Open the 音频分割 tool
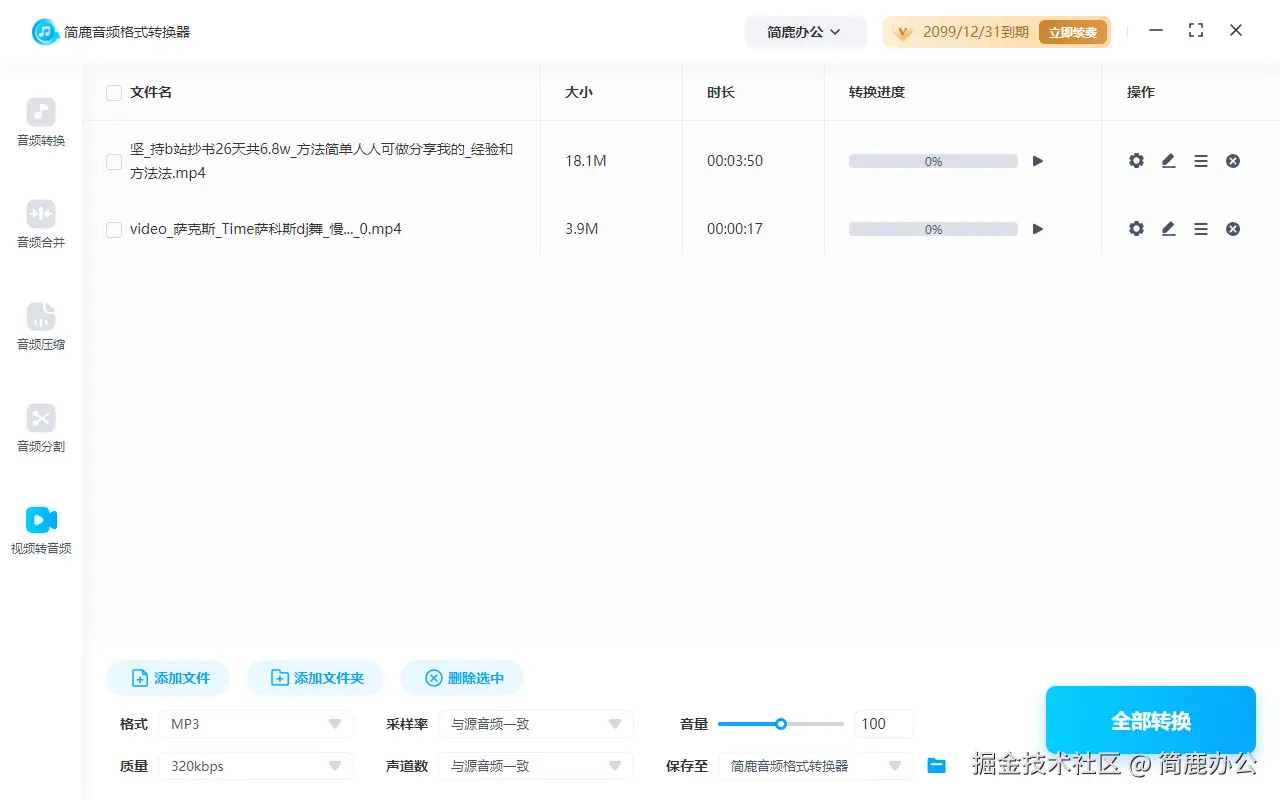Screen dimensions: 1280x800 [40, 429]
